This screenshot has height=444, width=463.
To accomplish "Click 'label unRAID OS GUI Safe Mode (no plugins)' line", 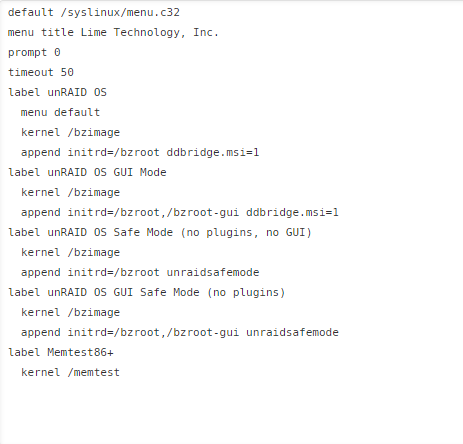I will tap(147, 293).
